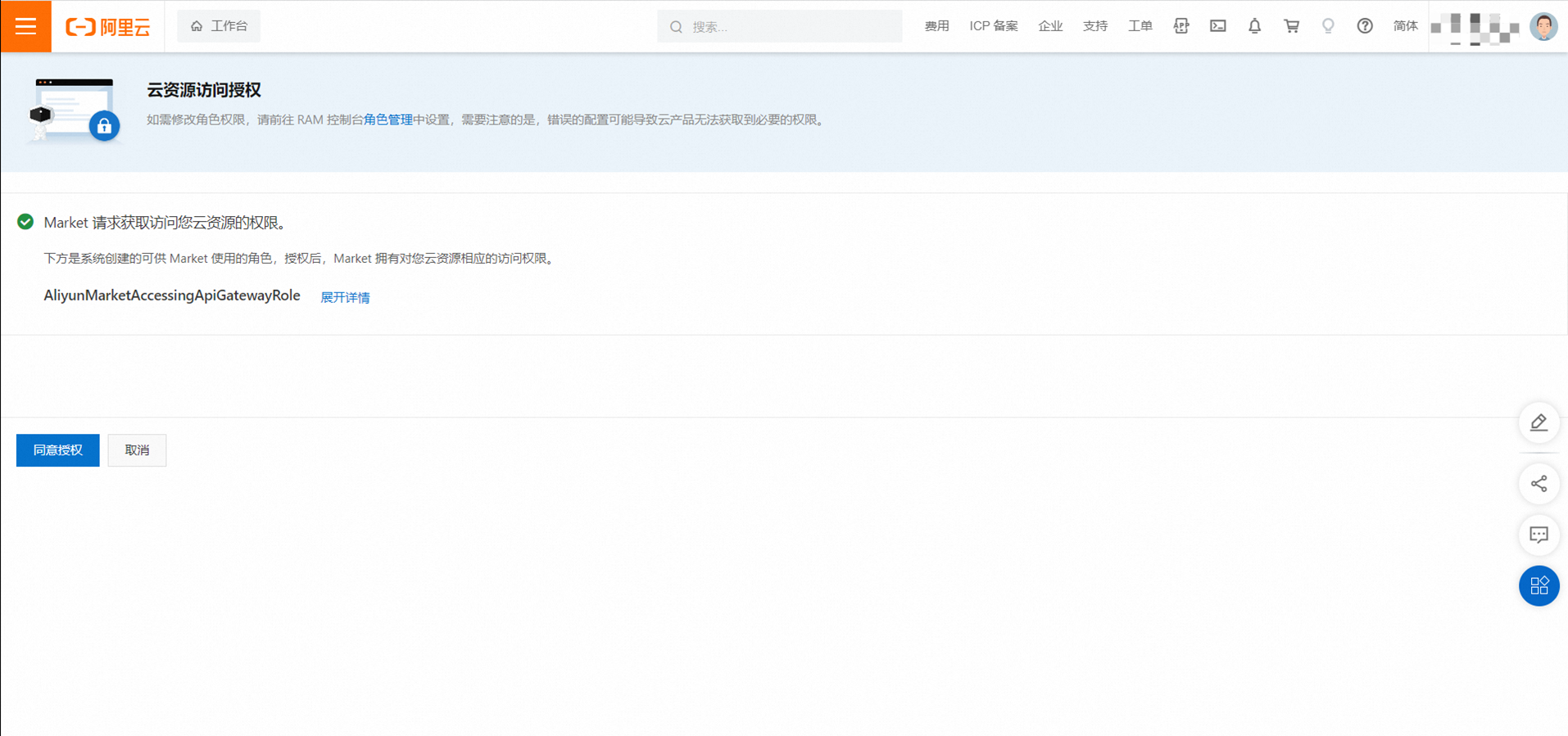
Task: Open the 企业 menu
Action: [1050, 26]
